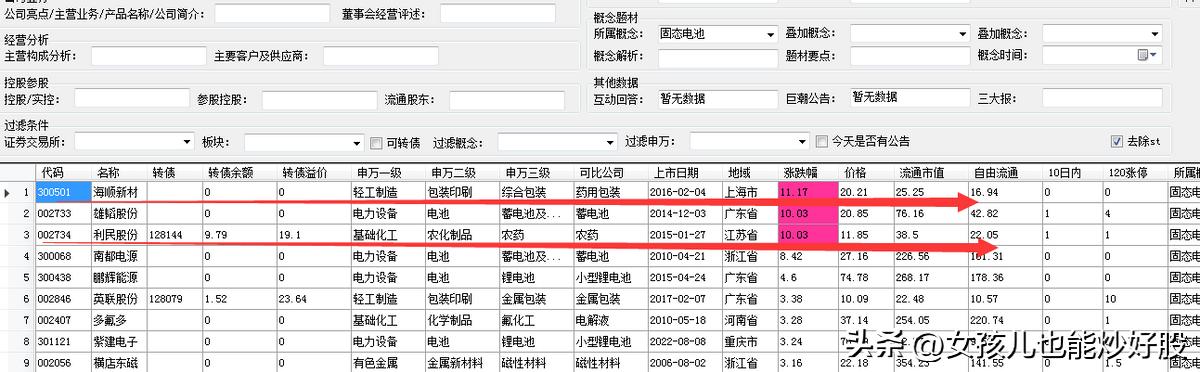Viewport: 1200px width, 372px height.
Task: Click the 23.64 转债溢价 cell
Action: pos(313,299)
